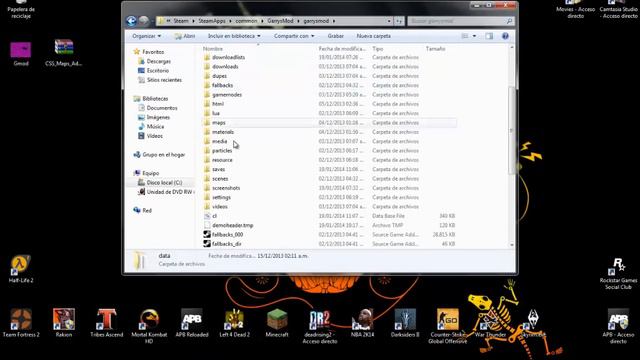Screen dimensions: 640x360
Task: Open Rockstar Games Social Club shortcut
Action: pos(618,273)
